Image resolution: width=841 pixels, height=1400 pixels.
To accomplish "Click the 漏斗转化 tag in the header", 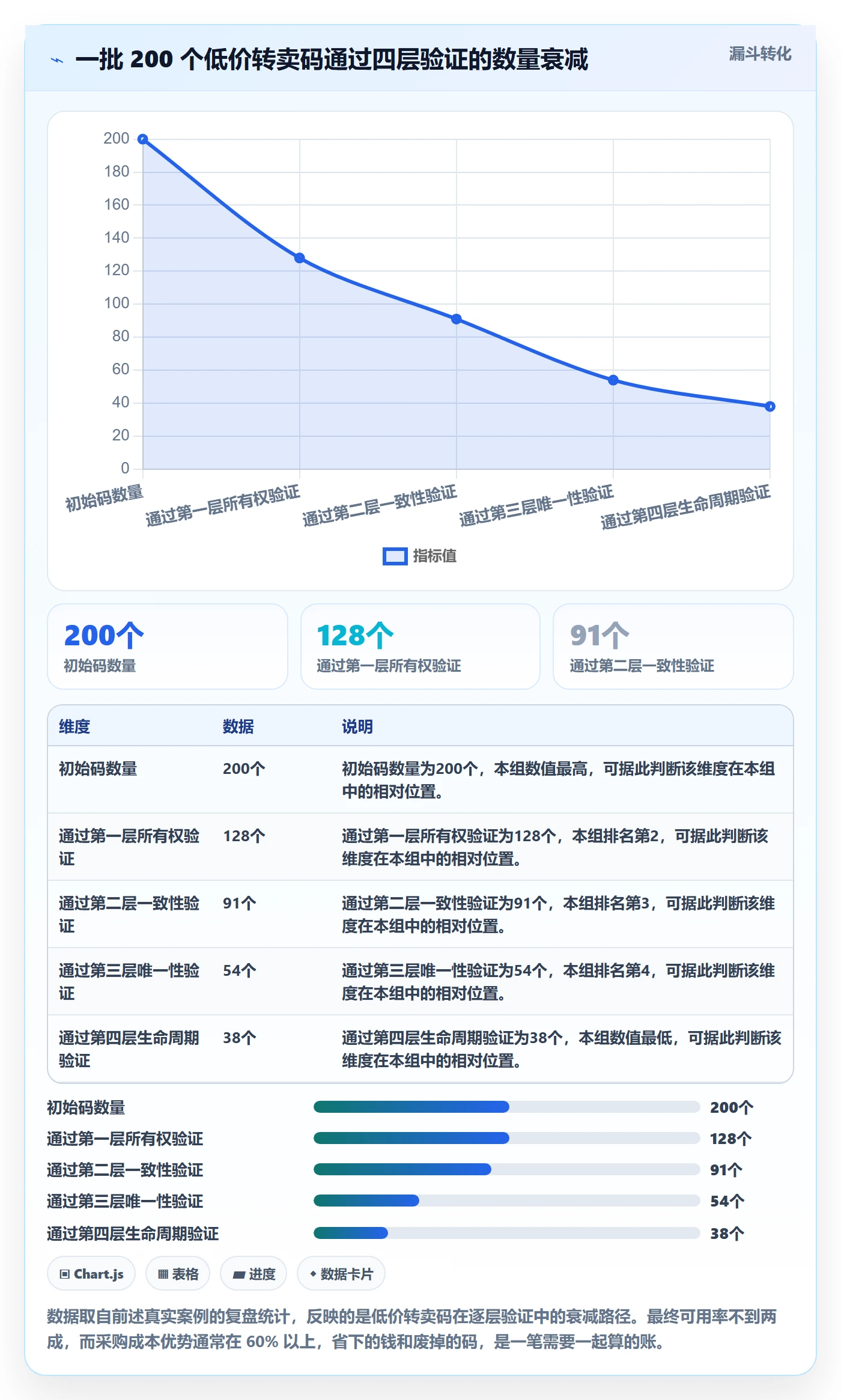I will (760, 54).
